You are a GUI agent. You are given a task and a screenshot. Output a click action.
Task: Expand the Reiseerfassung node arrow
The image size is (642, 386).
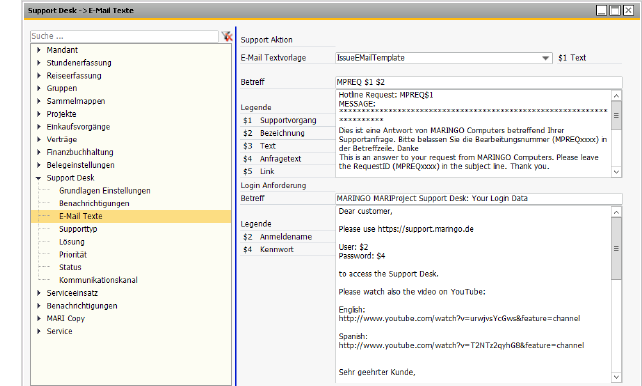39,75
